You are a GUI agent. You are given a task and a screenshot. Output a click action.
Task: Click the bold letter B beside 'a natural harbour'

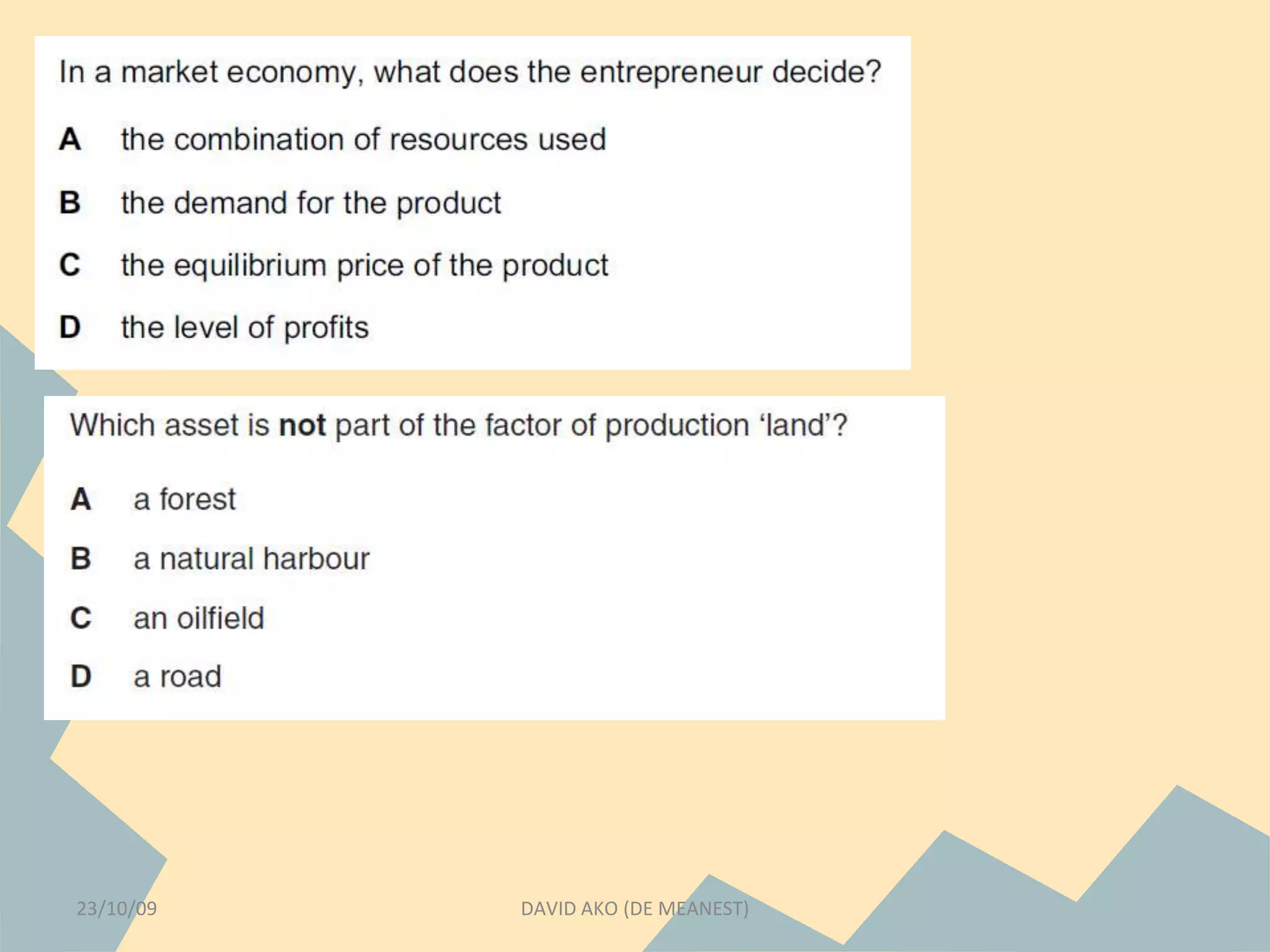(x=81, y=559)
